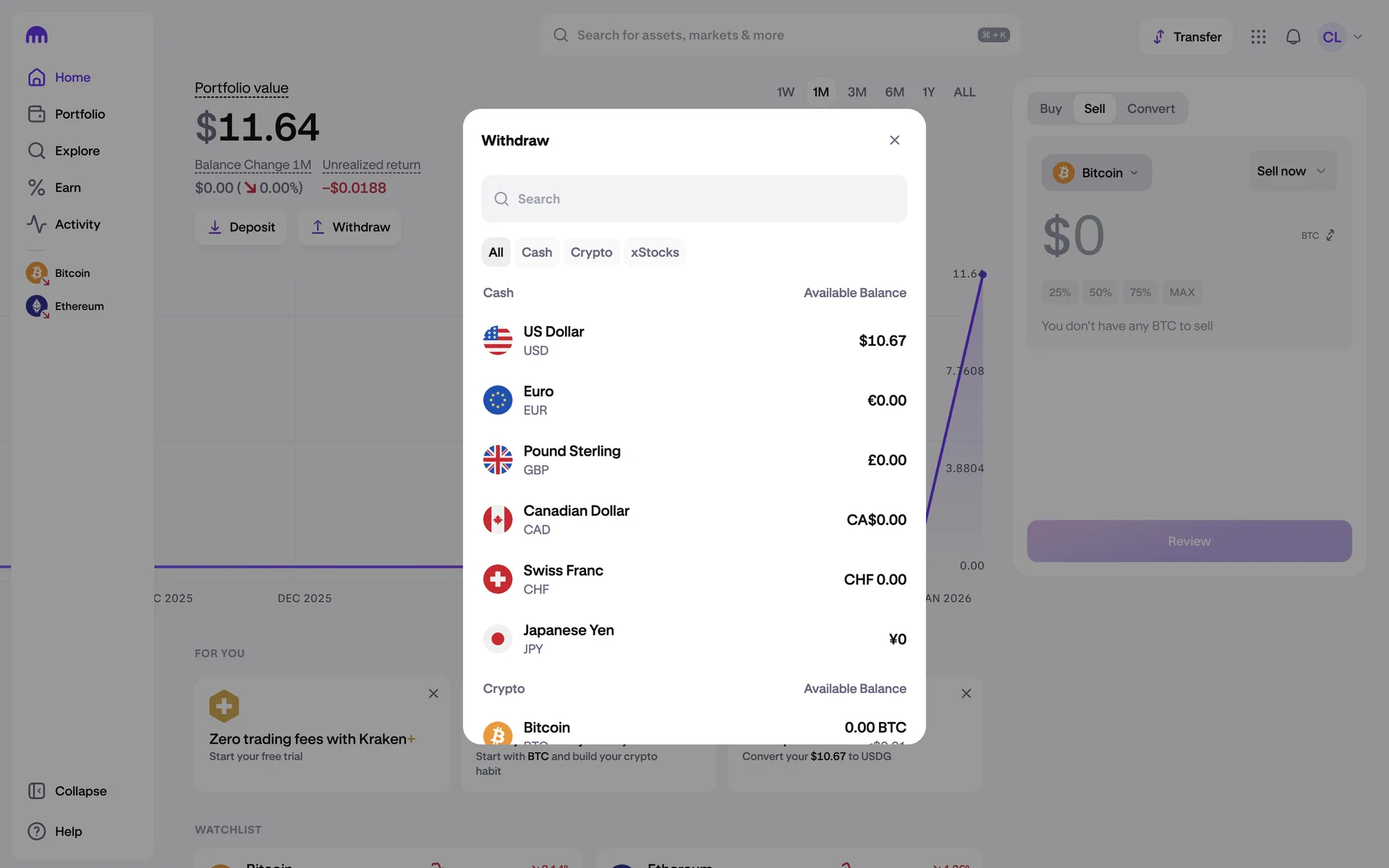Focus the Withdraw search field

[x=694, y=199]
